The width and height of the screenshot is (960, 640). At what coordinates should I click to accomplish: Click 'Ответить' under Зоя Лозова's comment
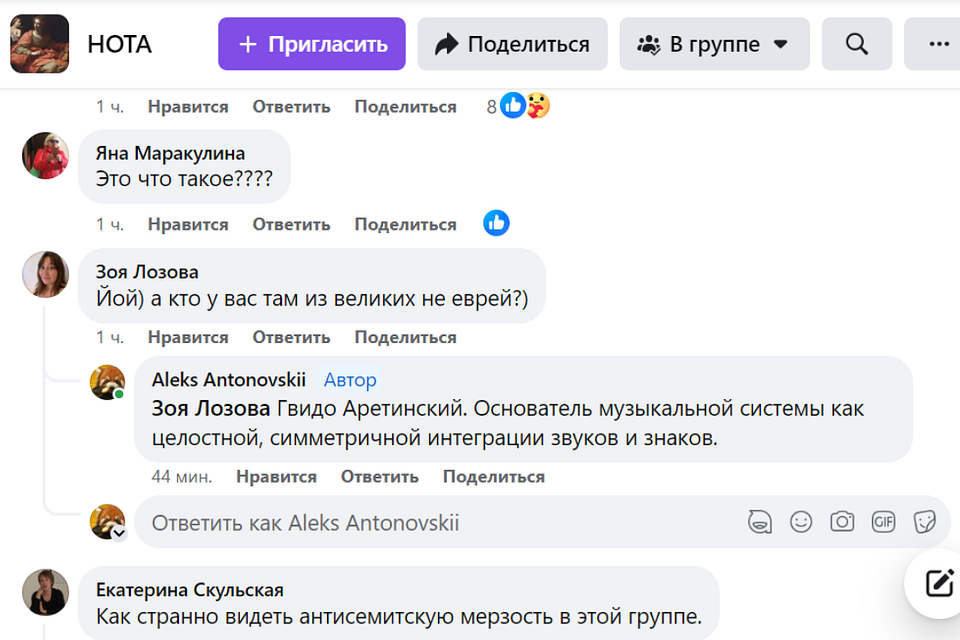click(x=291, y=337)
